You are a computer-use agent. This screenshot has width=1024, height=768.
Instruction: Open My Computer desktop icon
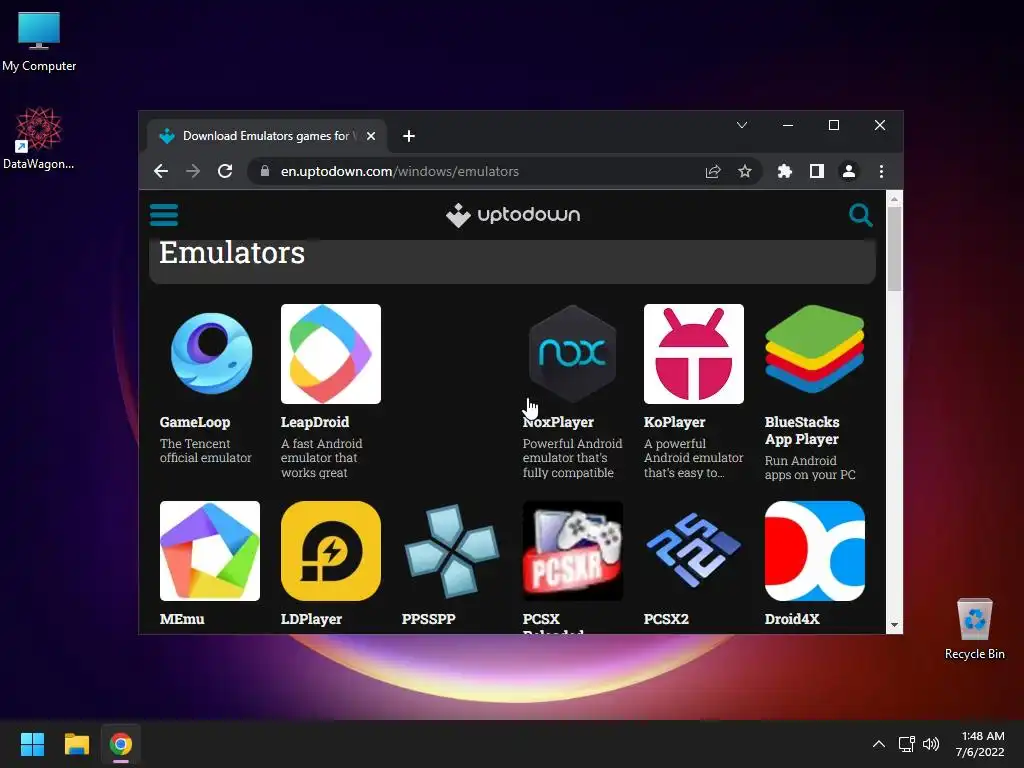pyautogui.click(x=39, y=42)
